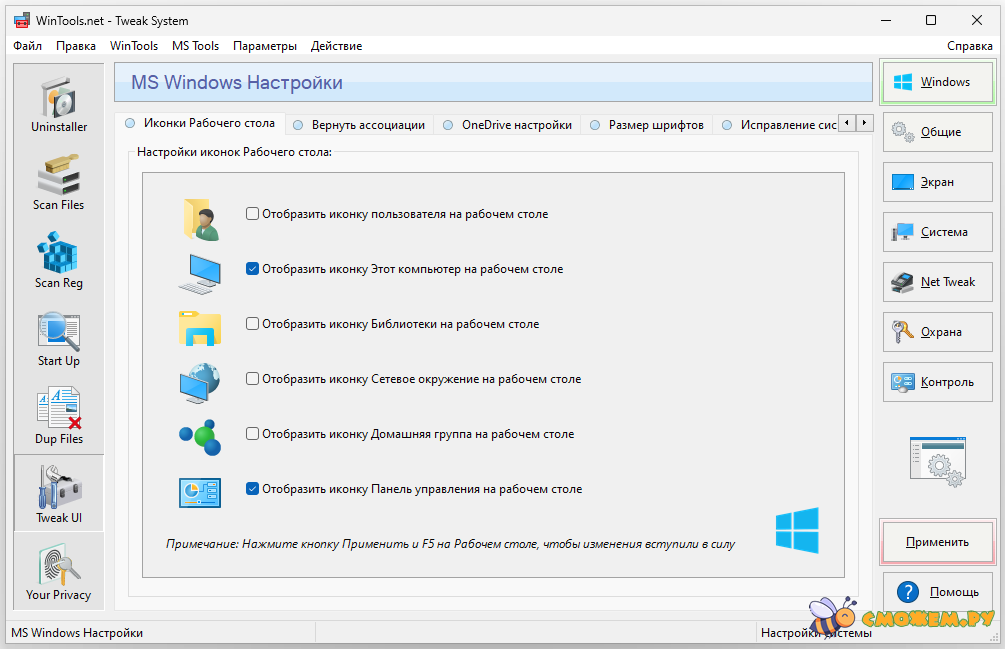The image size is (1005, 649).
Task: Enable Библиотеки icon on desktop
Action: (x=253, y=324)
